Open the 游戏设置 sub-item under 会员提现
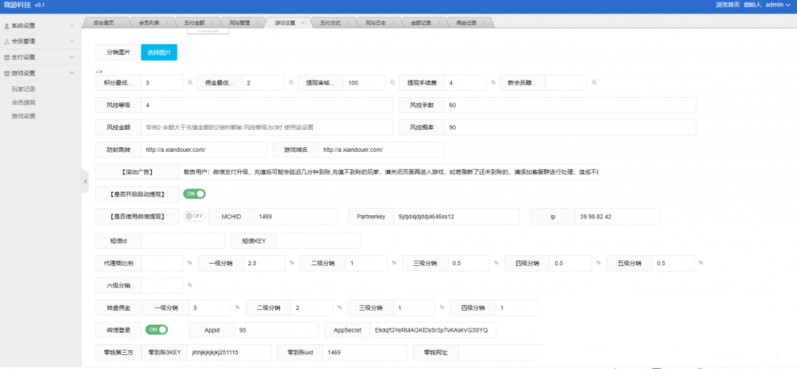797x369 pixels. click(24, 116)
